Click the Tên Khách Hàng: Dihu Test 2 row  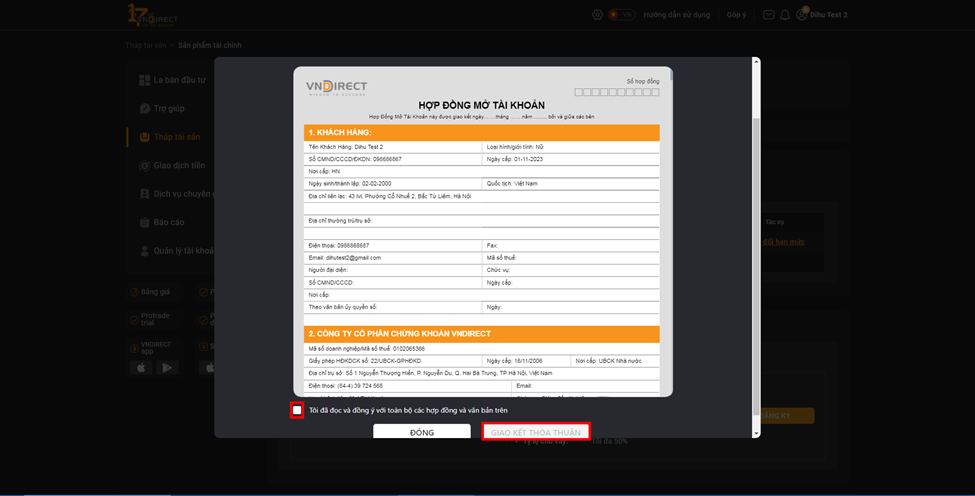tap(393, 147)
